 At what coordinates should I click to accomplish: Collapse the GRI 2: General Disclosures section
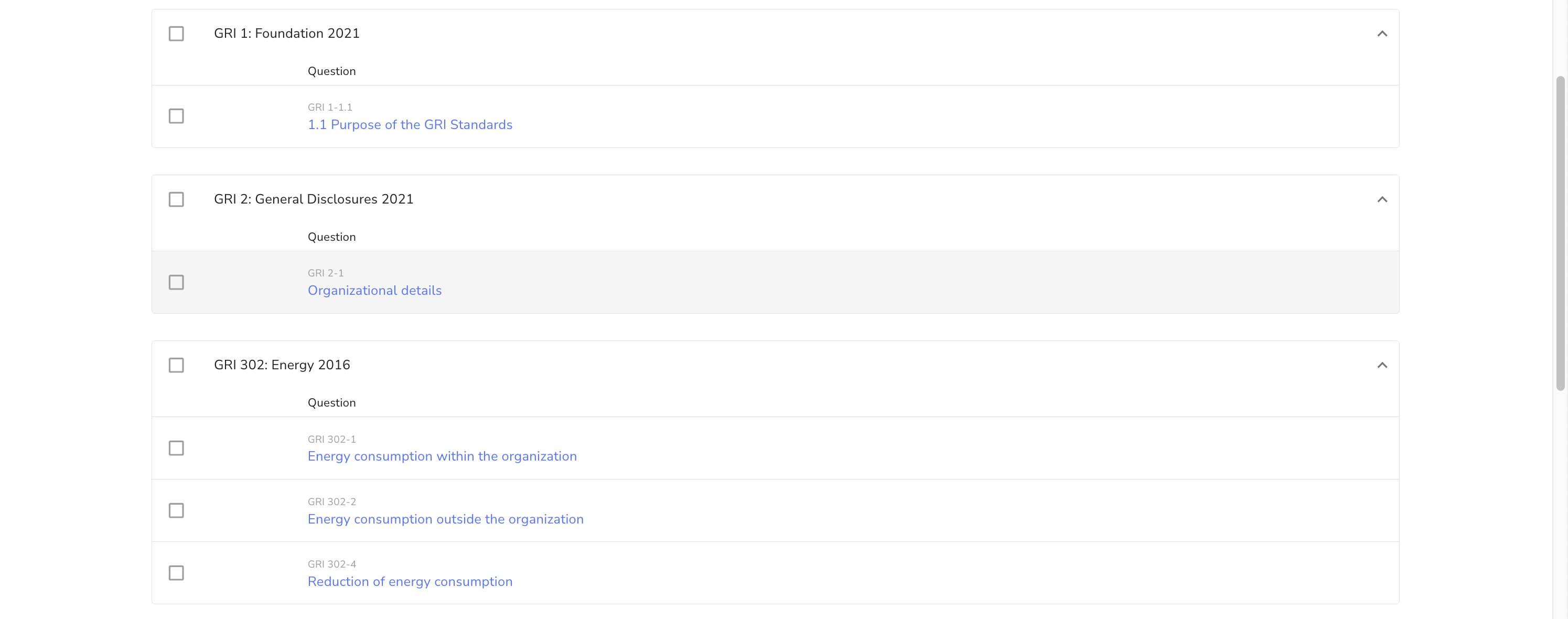click(x=1382, y=200)
